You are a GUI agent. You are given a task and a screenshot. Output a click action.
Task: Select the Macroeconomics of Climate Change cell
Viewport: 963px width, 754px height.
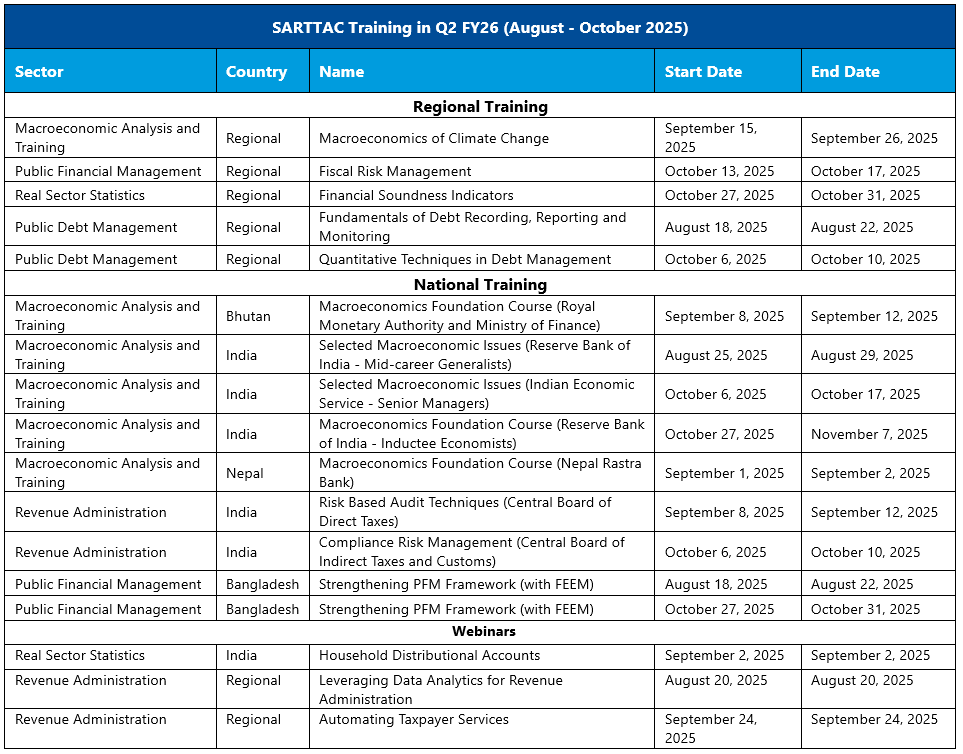(434, 138)
